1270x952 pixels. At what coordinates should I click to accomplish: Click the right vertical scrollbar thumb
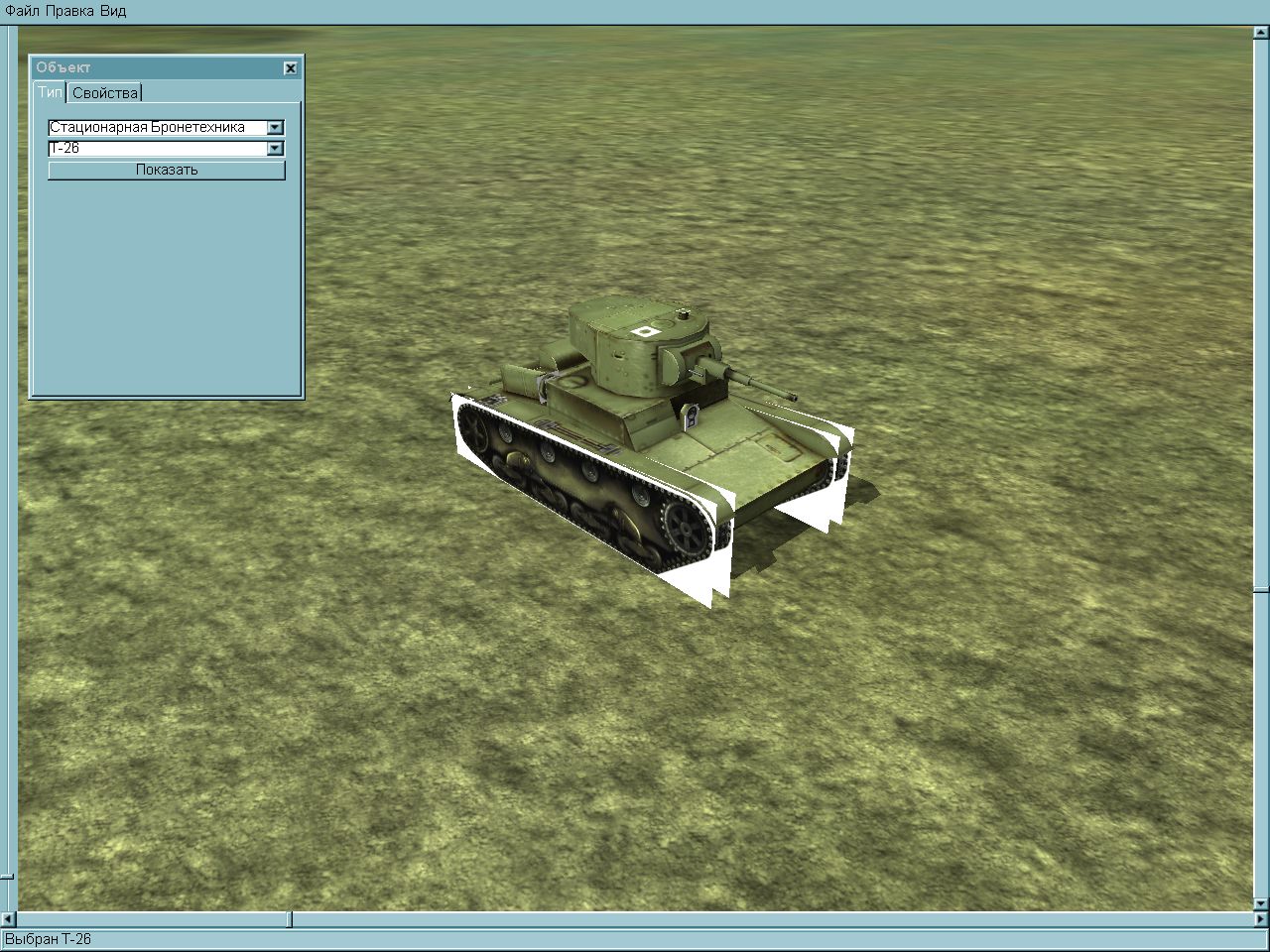(x=1261, y=591)
